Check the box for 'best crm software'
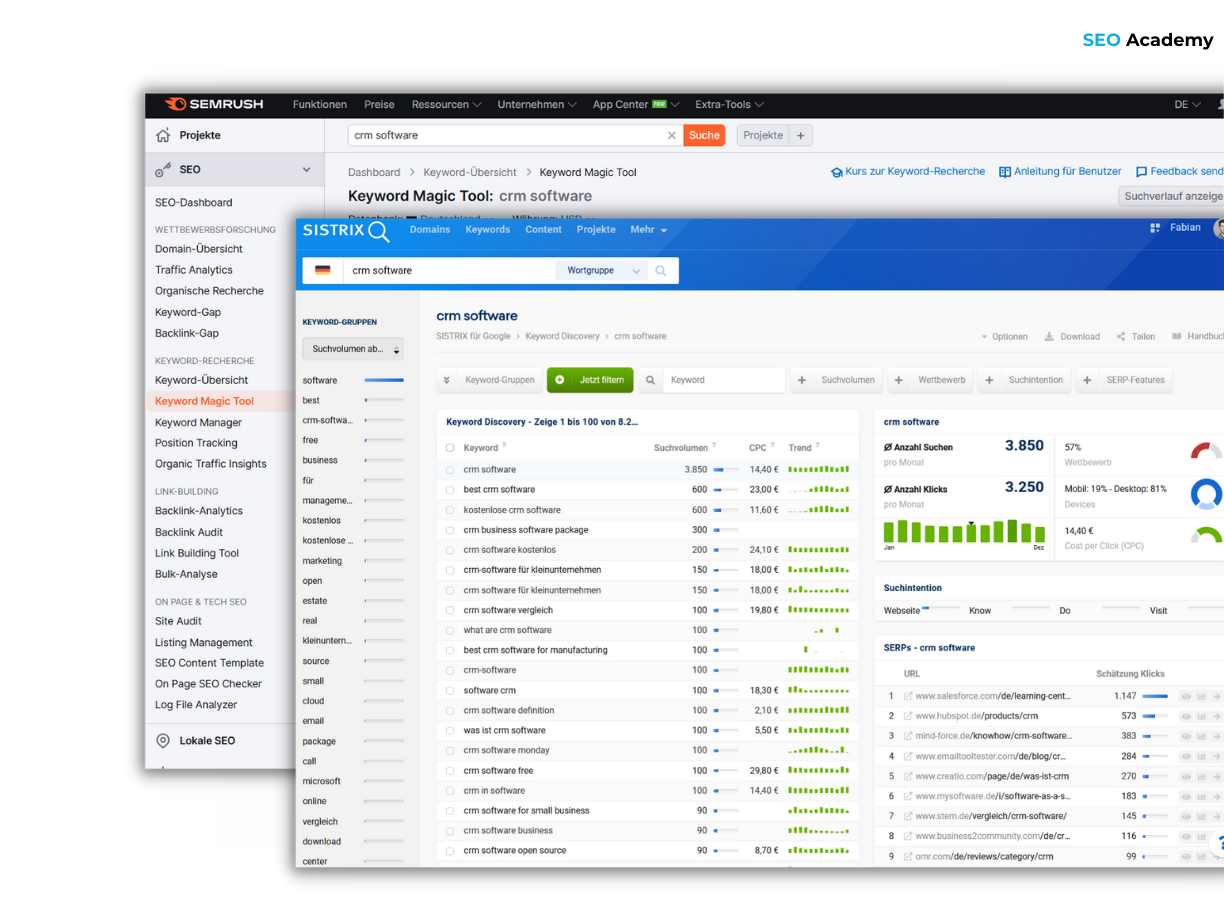This screenshot has height=918, width=1224. click(450, 490)
